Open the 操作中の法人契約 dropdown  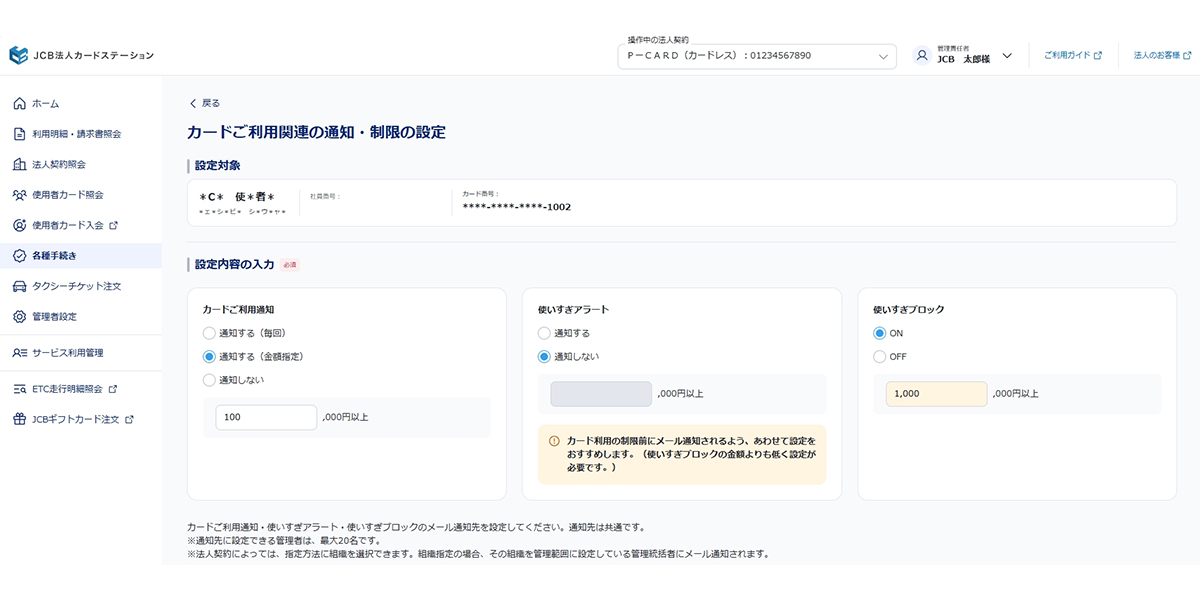[x=756, y=56]
